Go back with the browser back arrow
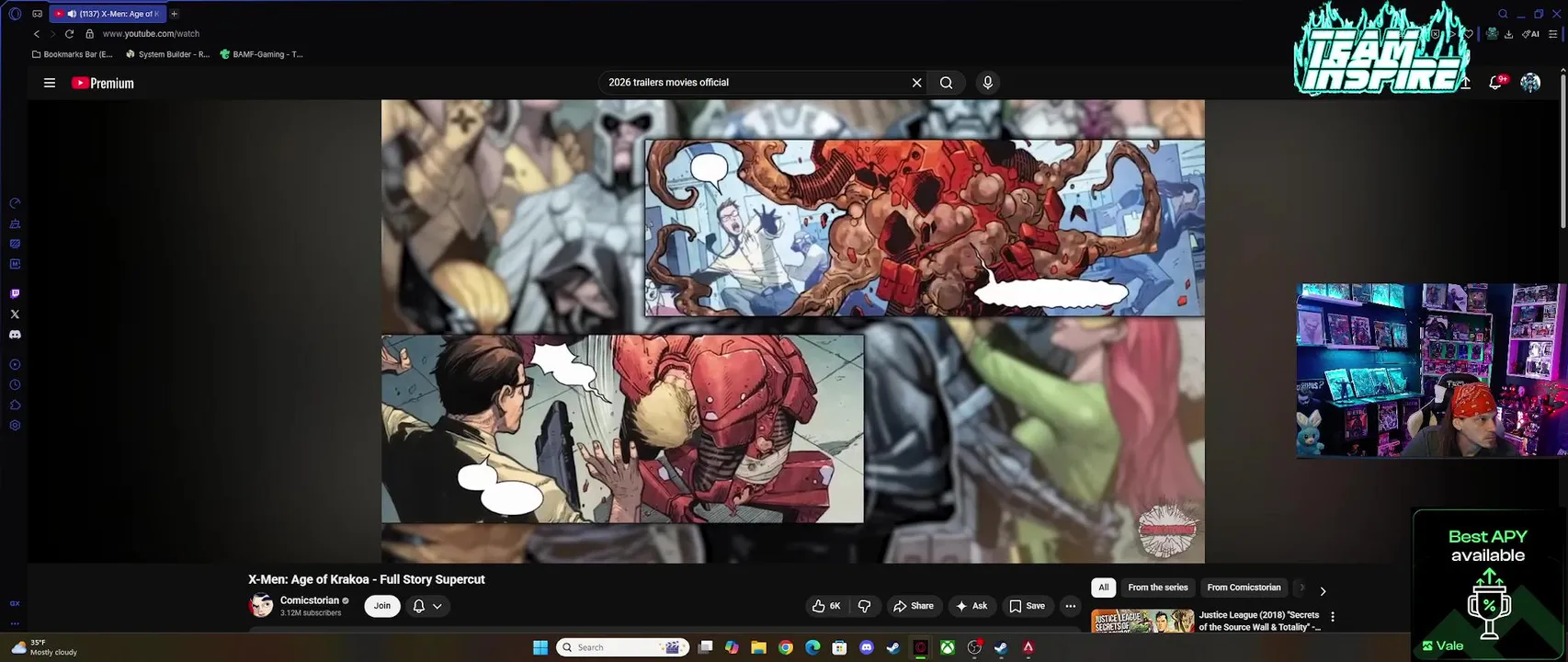 (x=37, y=34)
